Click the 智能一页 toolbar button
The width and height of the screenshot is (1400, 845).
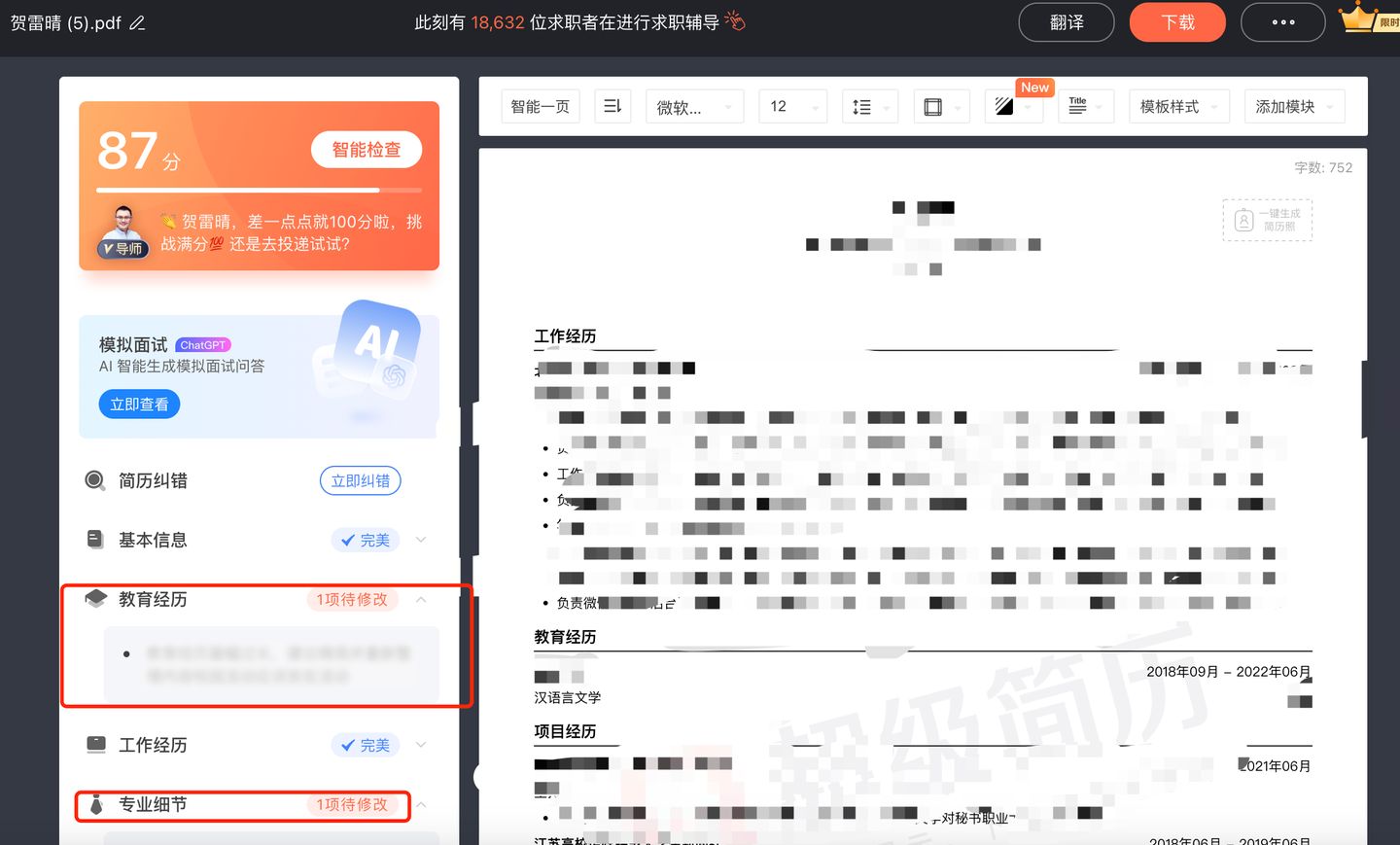[541, 106]
